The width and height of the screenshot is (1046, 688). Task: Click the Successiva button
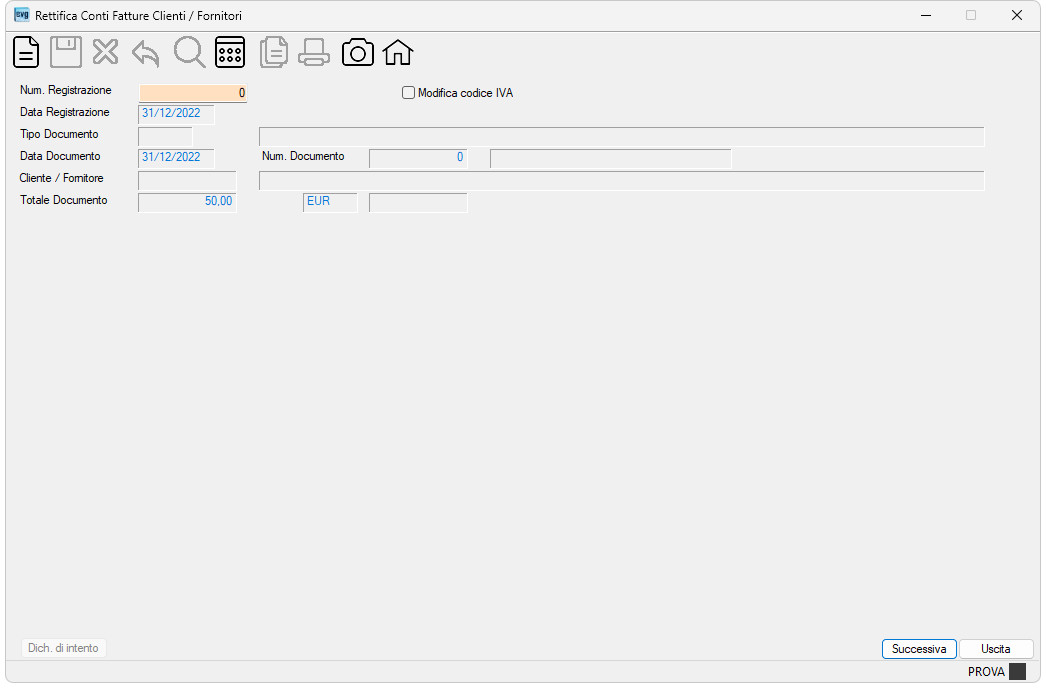coord(919,649)
